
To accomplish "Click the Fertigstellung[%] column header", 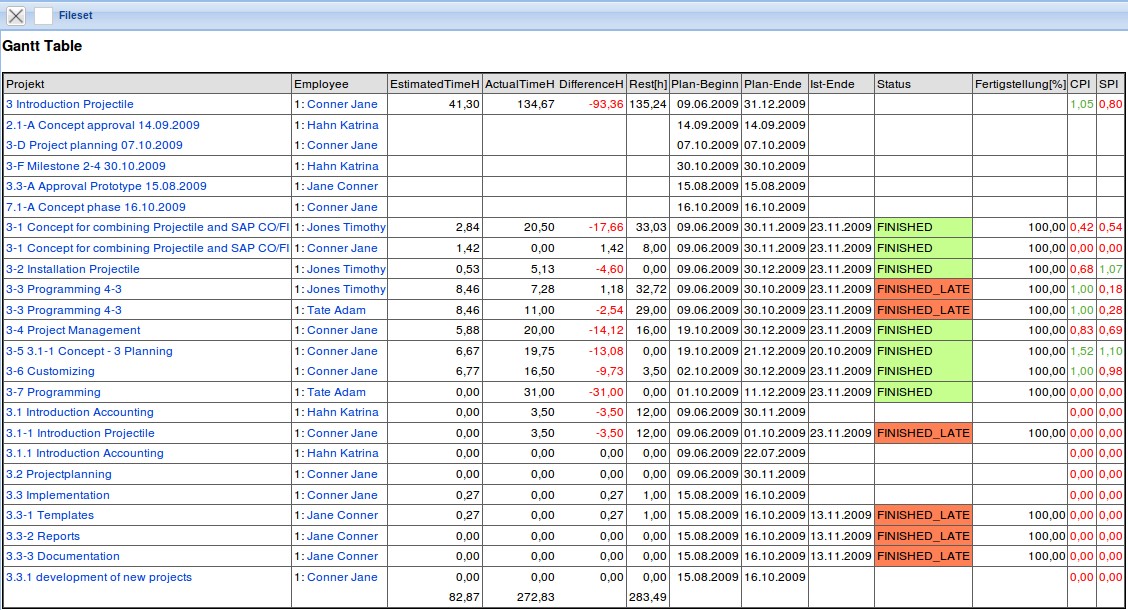I will 1020,84.
